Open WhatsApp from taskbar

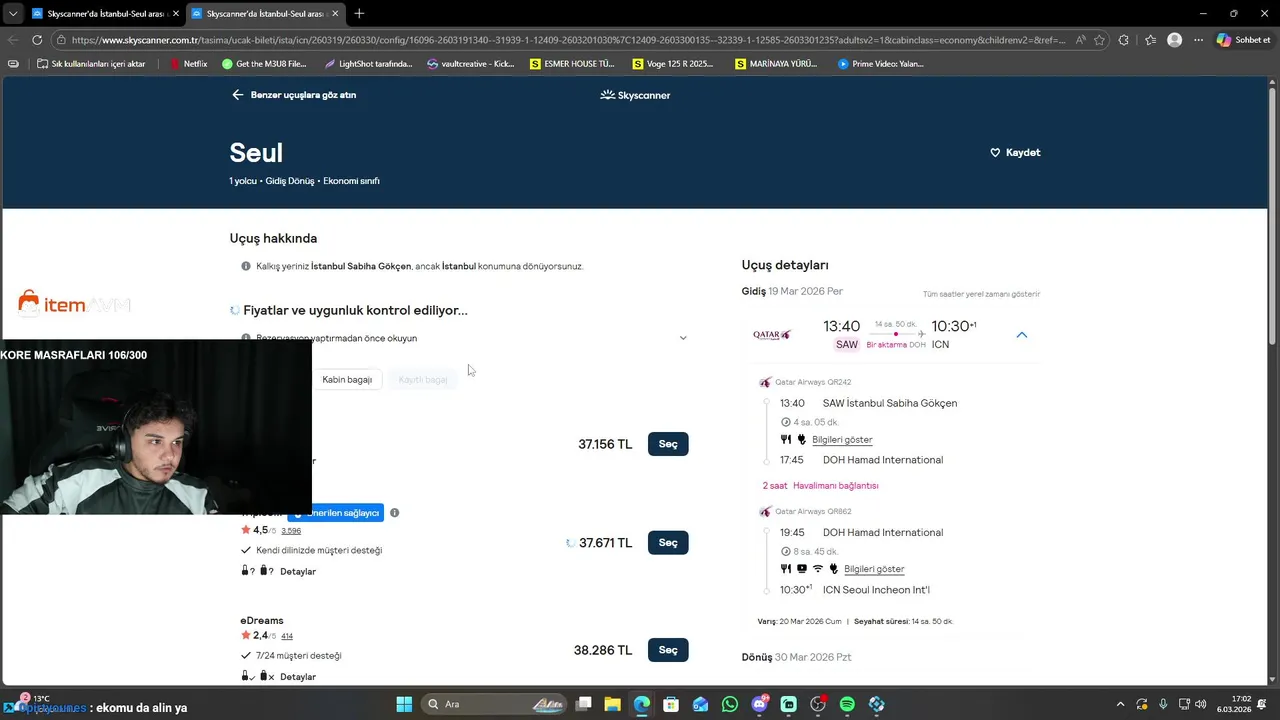tap(730, 704)
